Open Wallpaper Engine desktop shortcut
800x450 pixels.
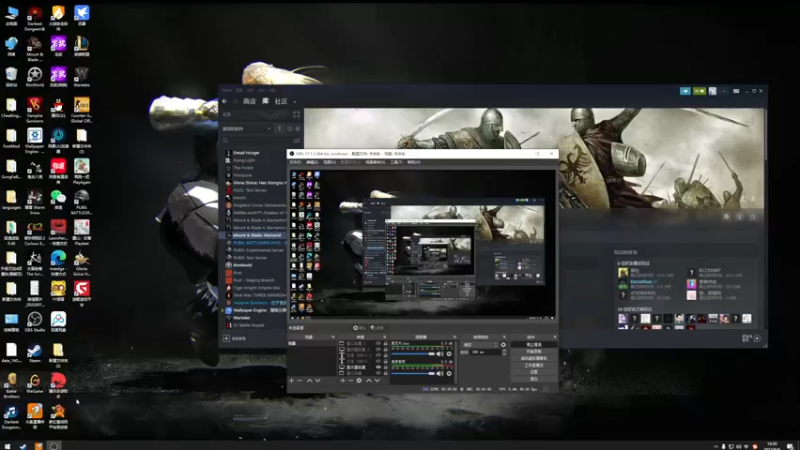(35, 140)
